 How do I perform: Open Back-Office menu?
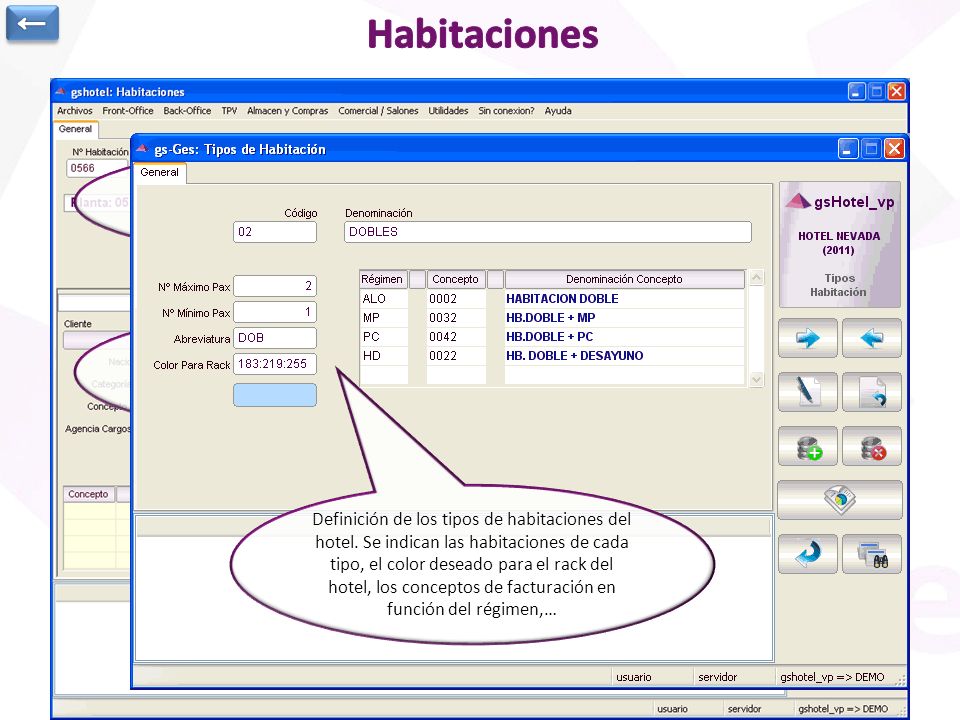[x=187, y=111]
